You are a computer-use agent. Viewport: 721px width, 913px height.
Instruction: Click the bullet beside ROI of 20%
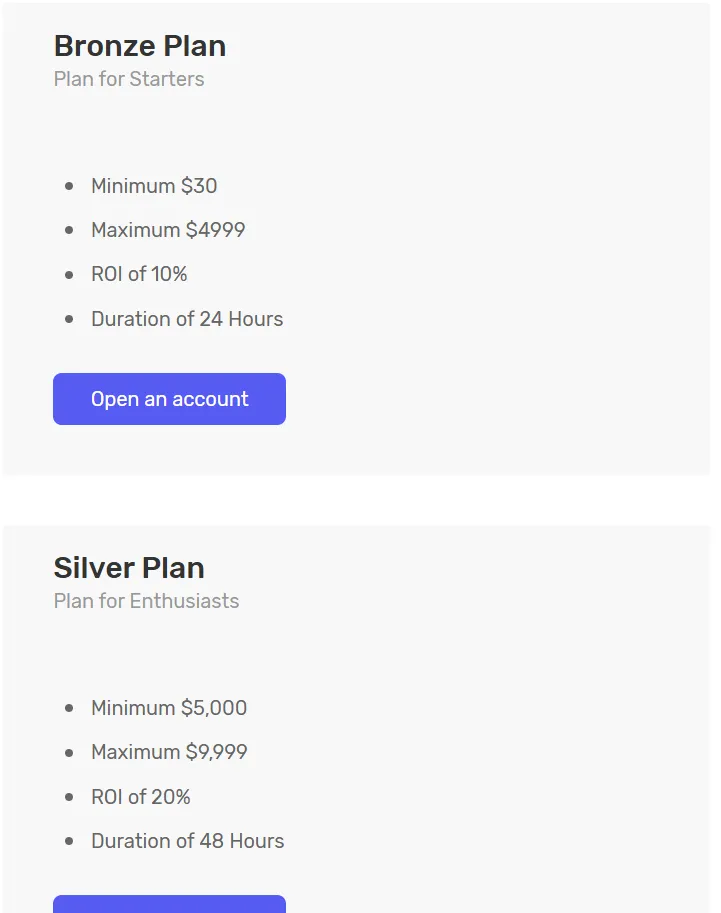point(69,797)
